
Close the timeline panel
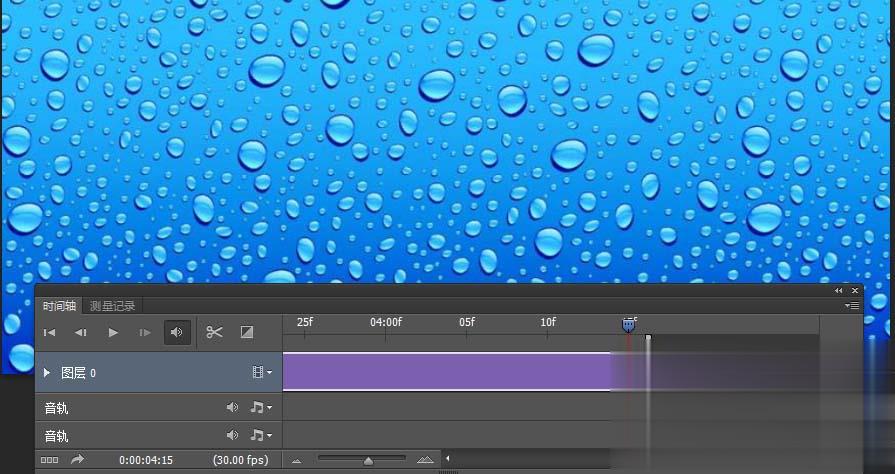pos(854,291)
